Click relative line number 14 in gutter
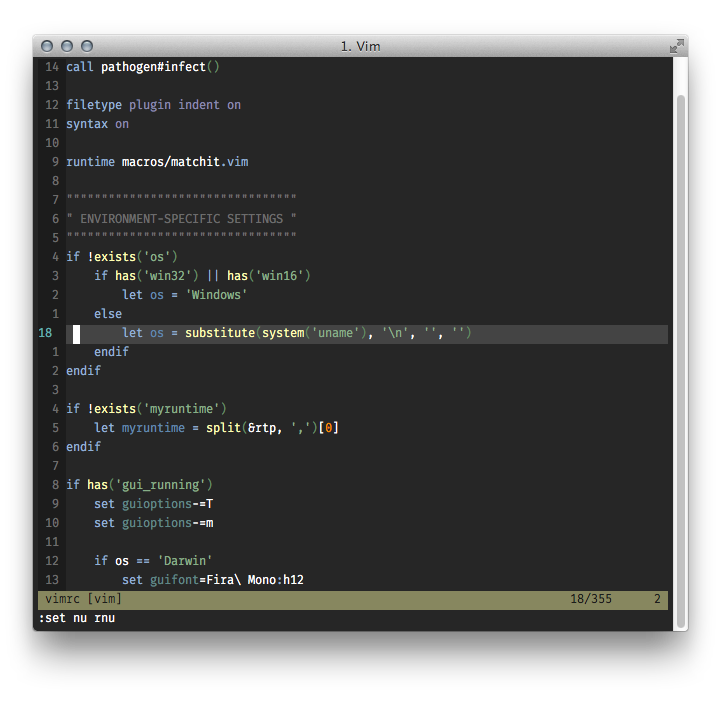720x710 pixels. click(x=52, y=67)
